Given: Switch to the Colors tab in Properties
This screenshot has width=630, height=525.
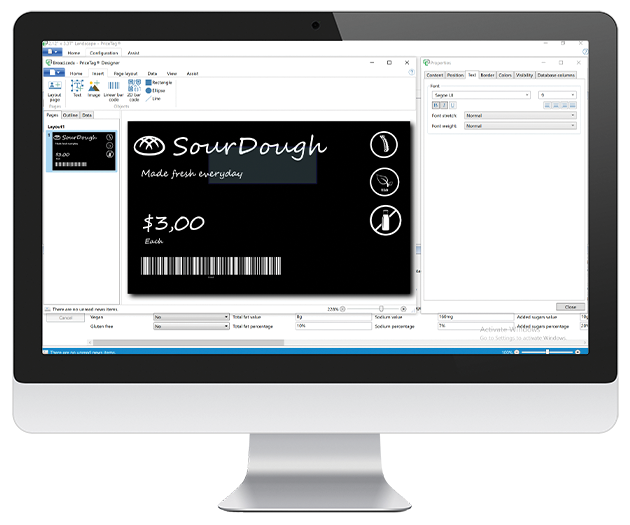Looking at the screenshot, I should [x=505, y=75].
